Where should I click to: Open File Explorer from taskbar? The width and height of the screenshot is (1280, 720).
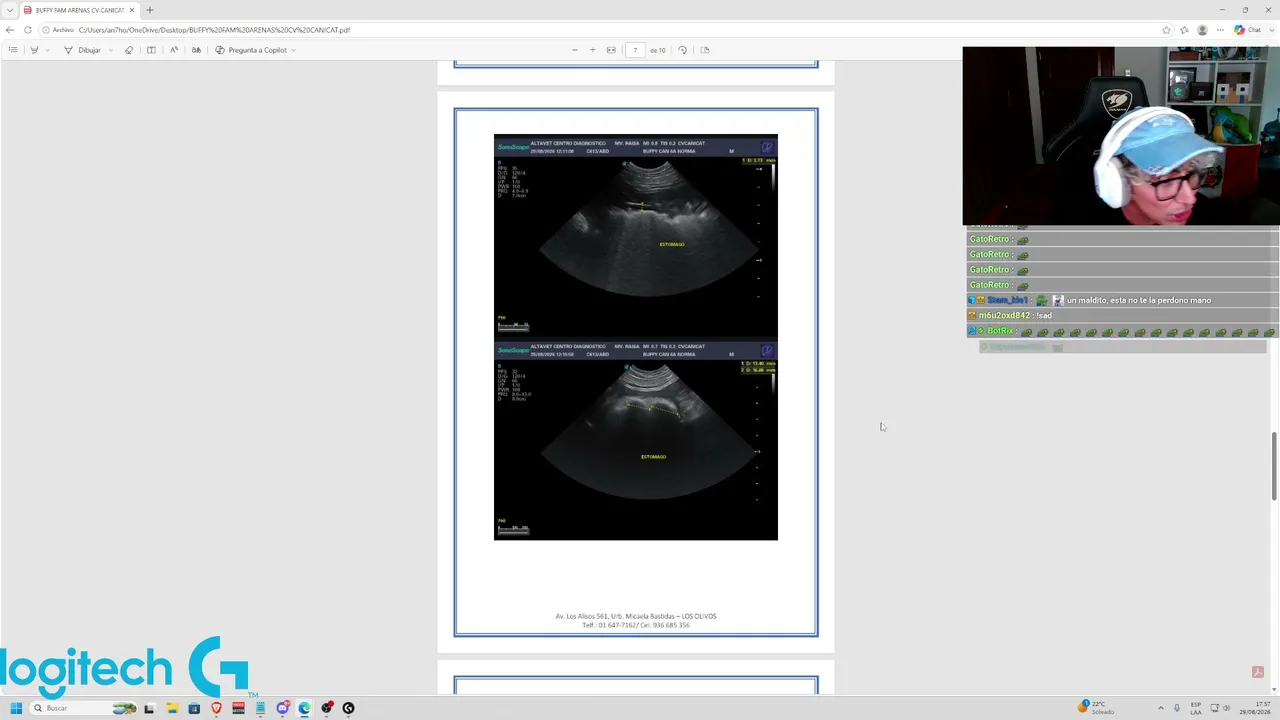pos(172,708)
